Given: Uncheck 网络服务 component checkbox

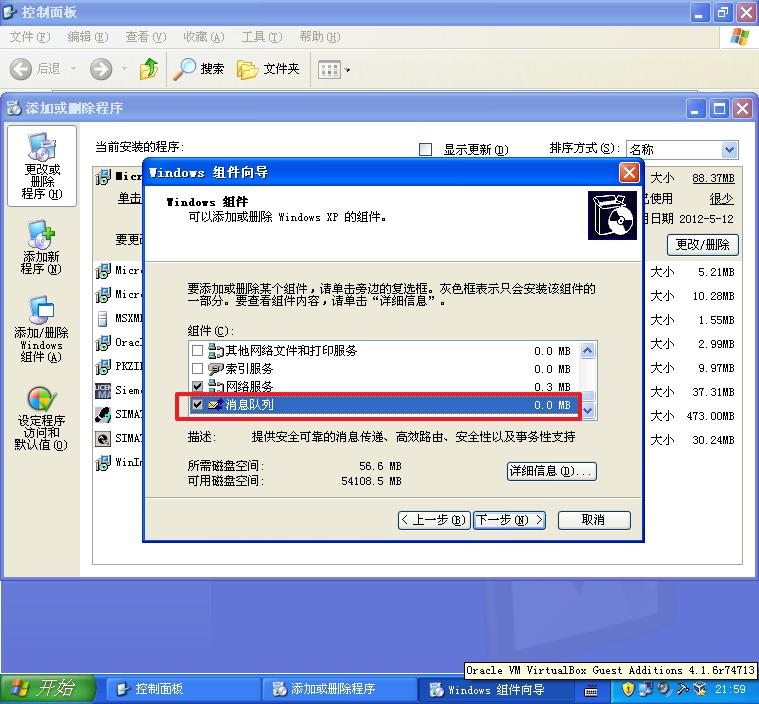Looking at the screenshot, I should [197, 386].
